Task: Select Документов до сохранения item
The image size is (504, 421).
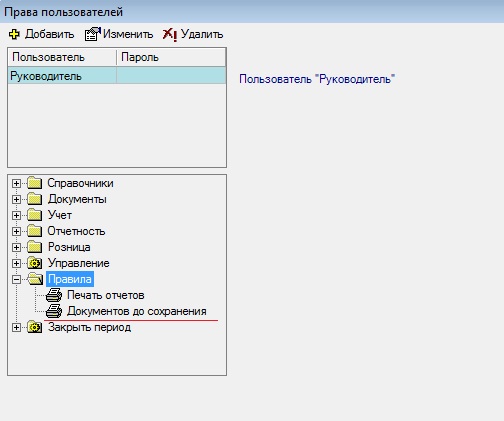Action: click(x=137, y=311)
